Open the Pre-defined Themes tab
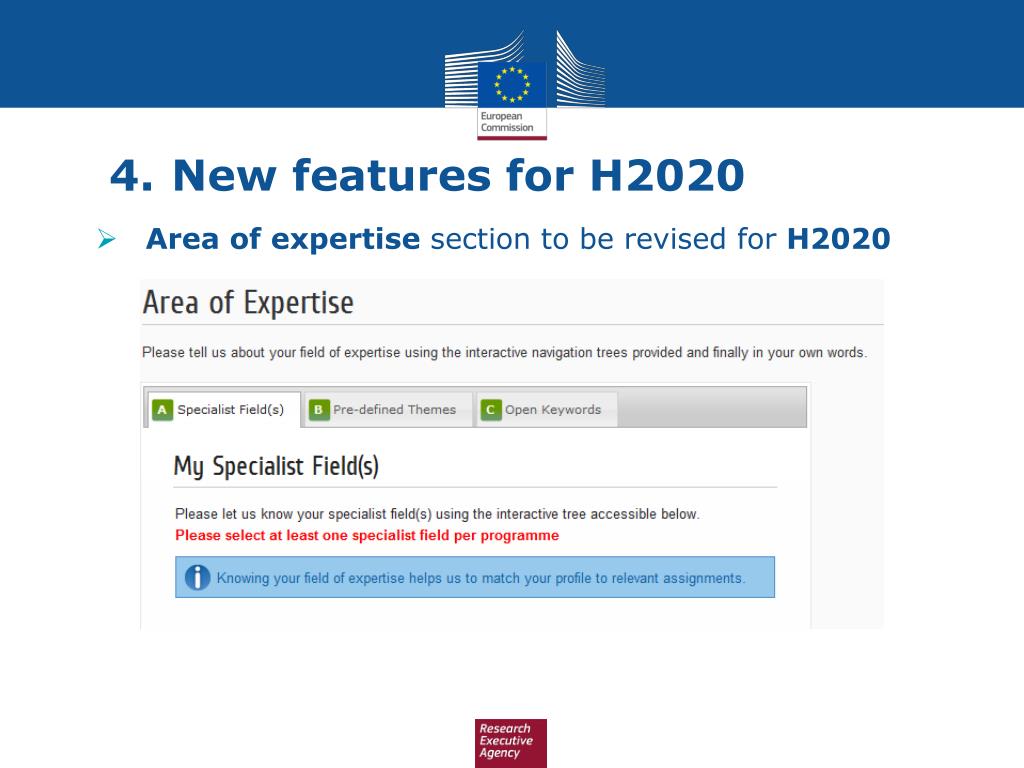Screen dimensions: 1024x768 389,409
